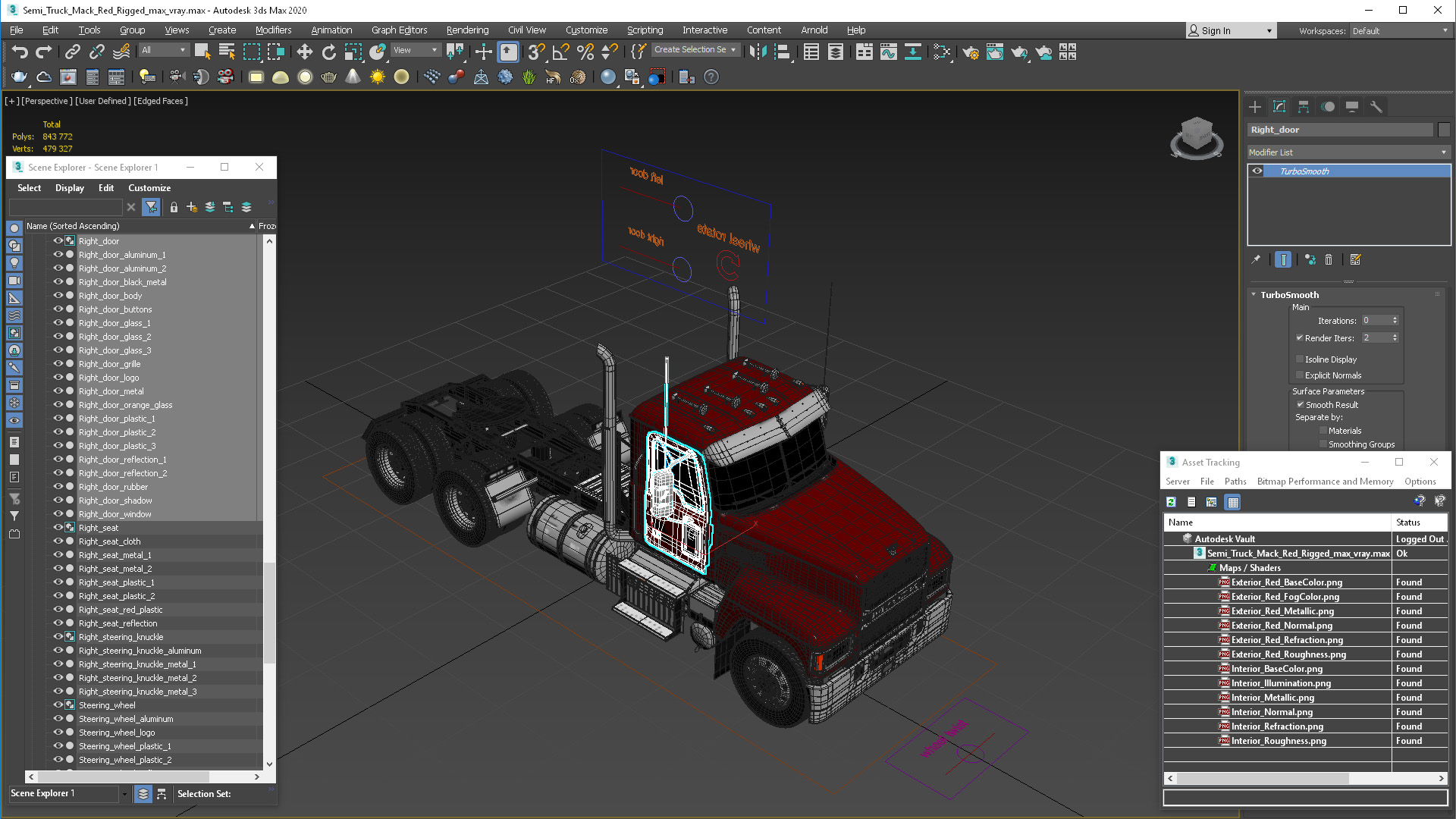This screenshot has height=819, width=1456.
Task: Click the Pin Stack icon
Action: tap(1256, 259)
